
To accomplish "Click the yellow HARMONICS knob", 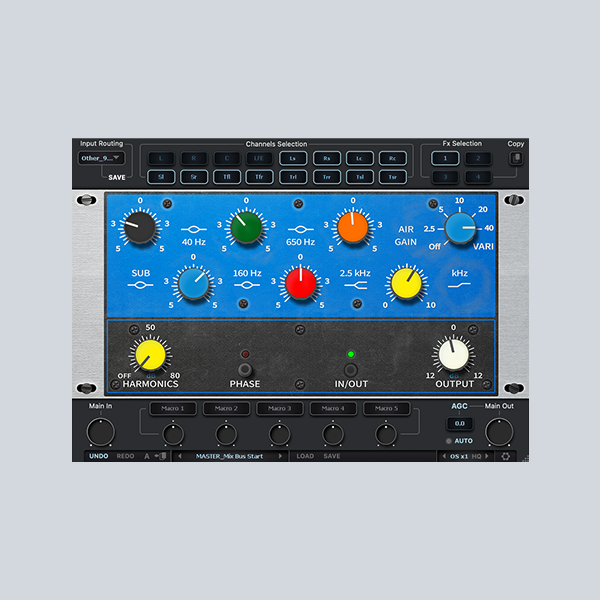I will [x=150, y=355].
